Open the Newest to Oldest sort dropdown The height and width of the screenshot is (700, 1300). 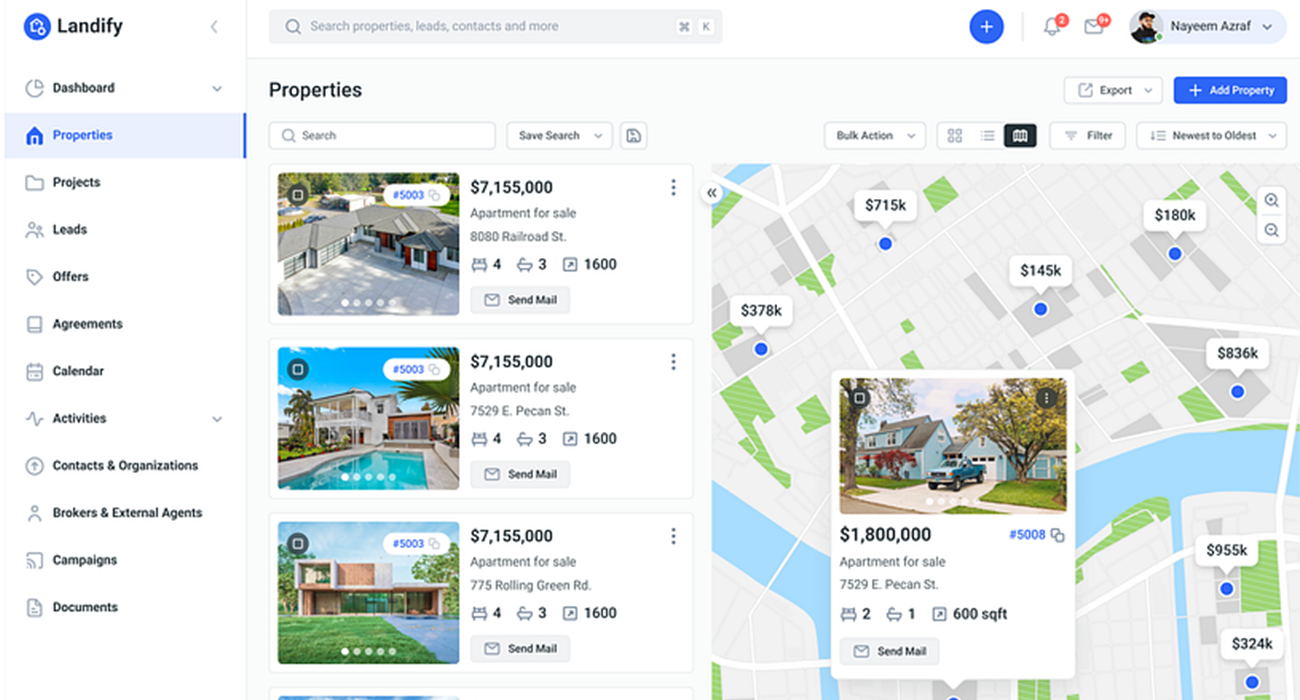(x=1211, y=136)
